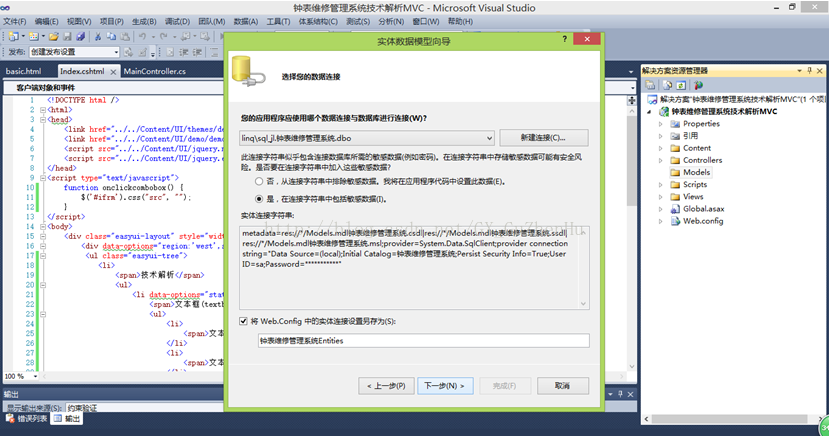Collapse the head tag outlining on line 3
The width and height of the screenshot is (829, 436).
43,119
